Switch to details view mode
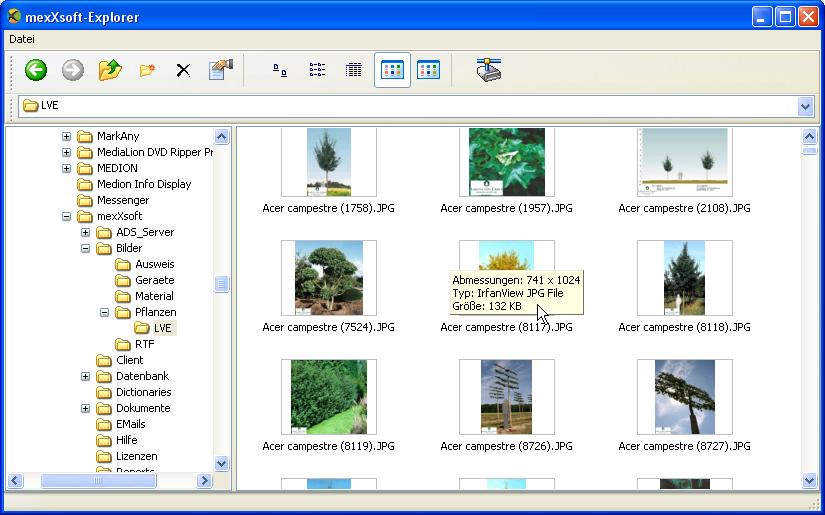Screen dimensions: 825x515 [353, 70]
